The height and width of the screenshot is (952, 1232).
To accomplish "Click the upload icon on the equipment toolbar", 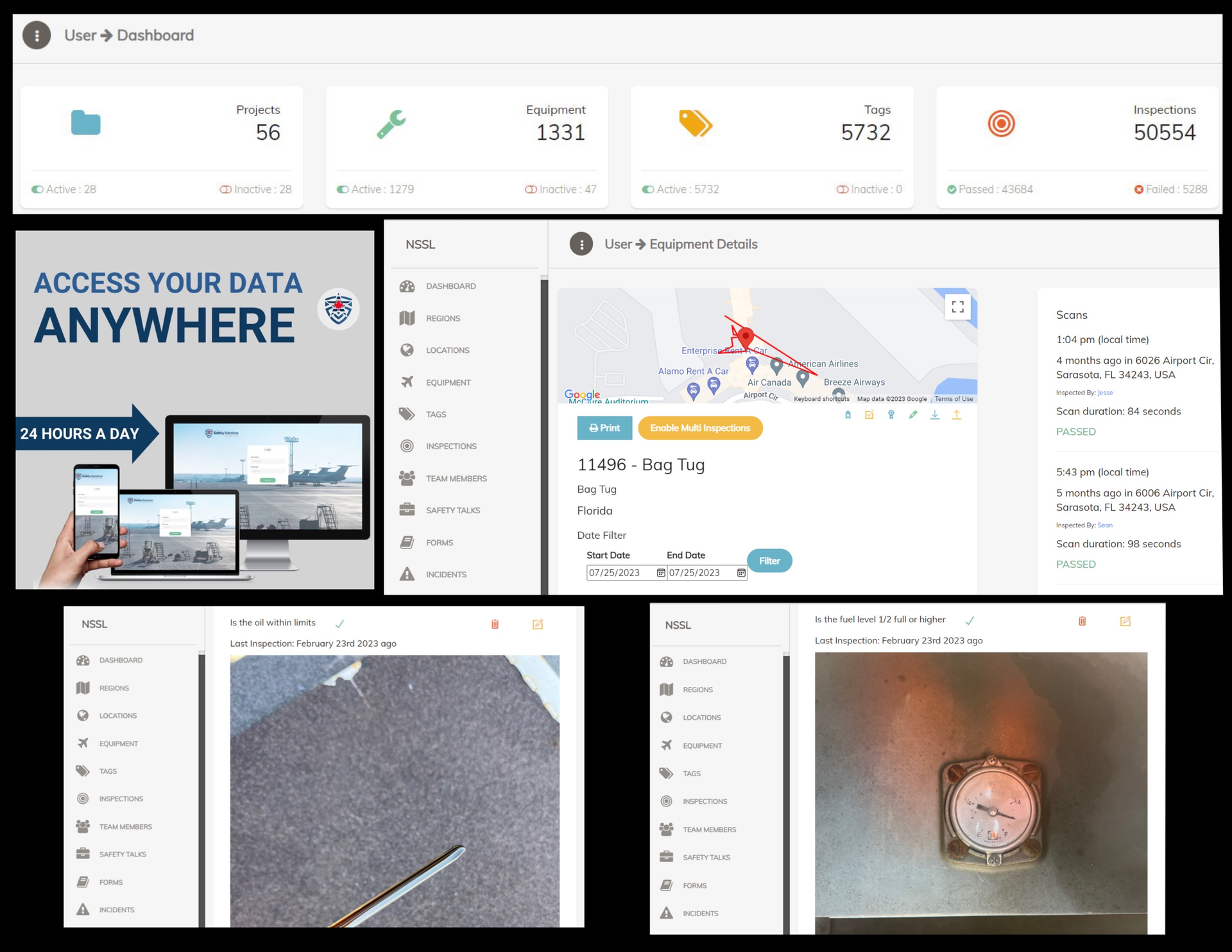I will click(x=956, y=415).
